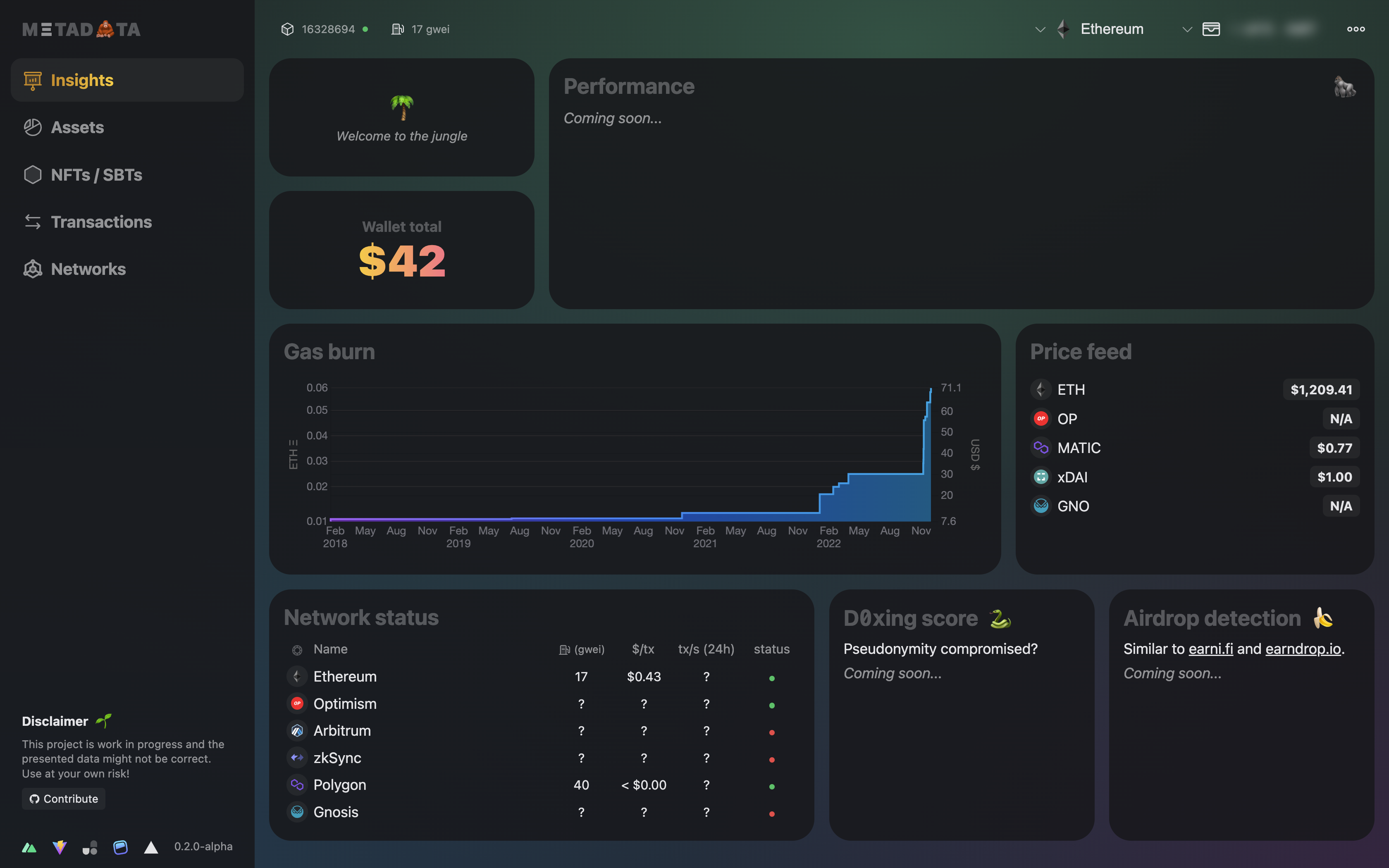Select the Ethereum logo in the Price feed
Image resolution: width=1389 pixels, height=868 pixels.
1041,389
